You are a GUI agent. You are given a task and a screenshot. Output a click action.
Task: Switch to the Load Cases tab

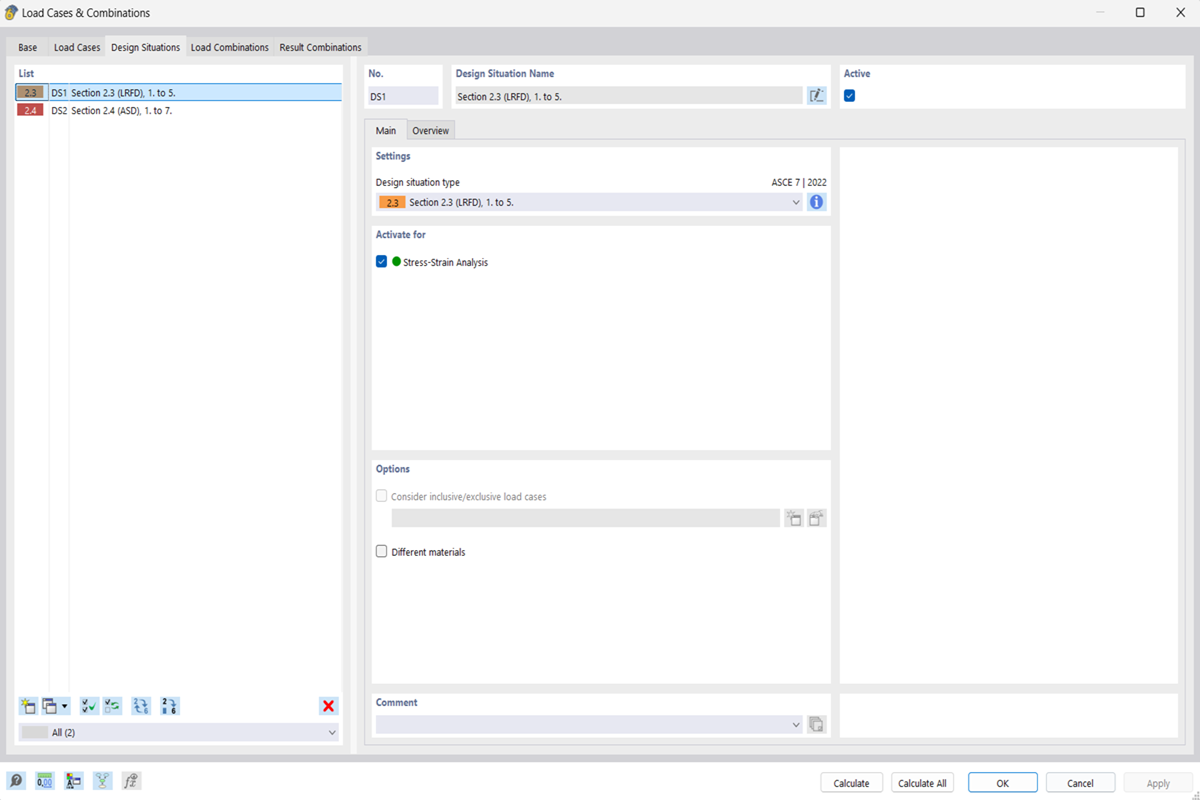point(77,47)
